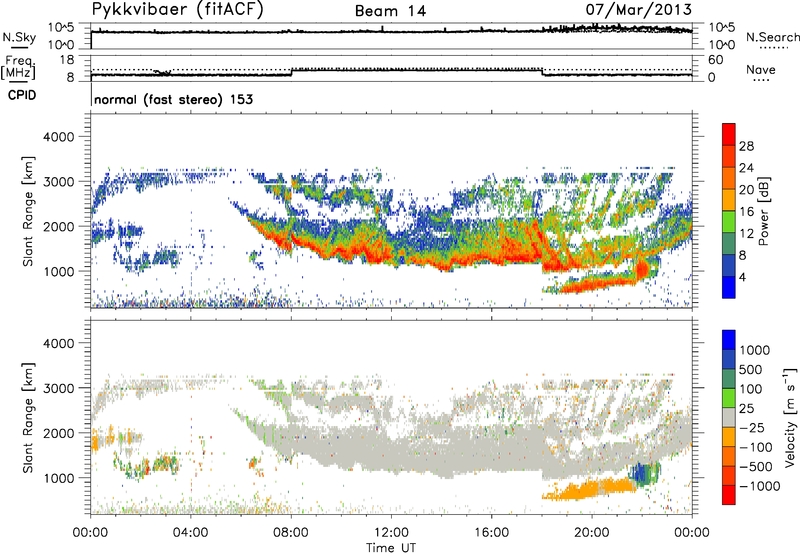
Task: Click the '10^5' left tick of the noise panel
Action: coord(61,27)
